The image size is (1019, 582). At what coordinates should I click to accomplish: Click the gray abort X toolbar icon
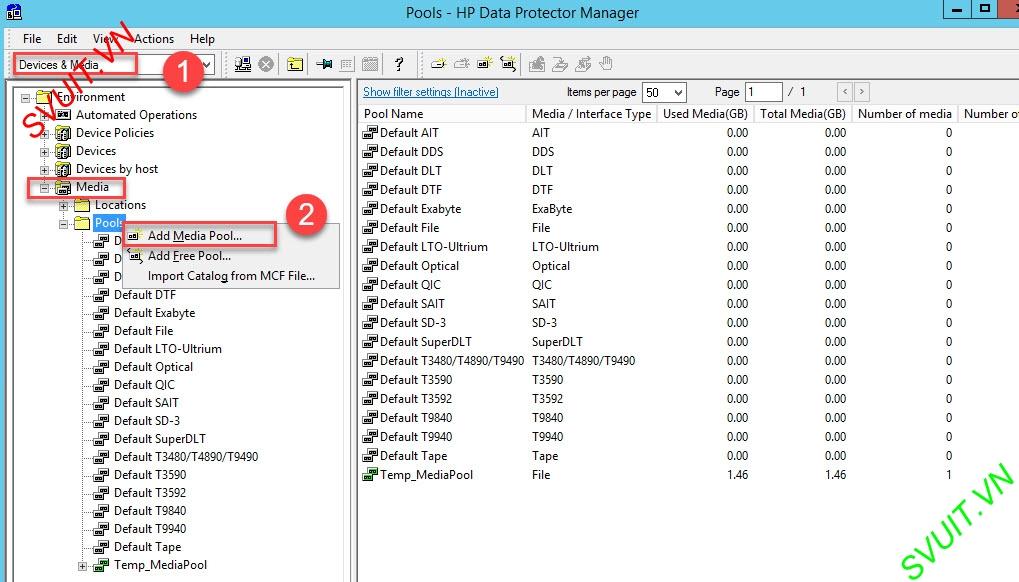tap(266, 64)
